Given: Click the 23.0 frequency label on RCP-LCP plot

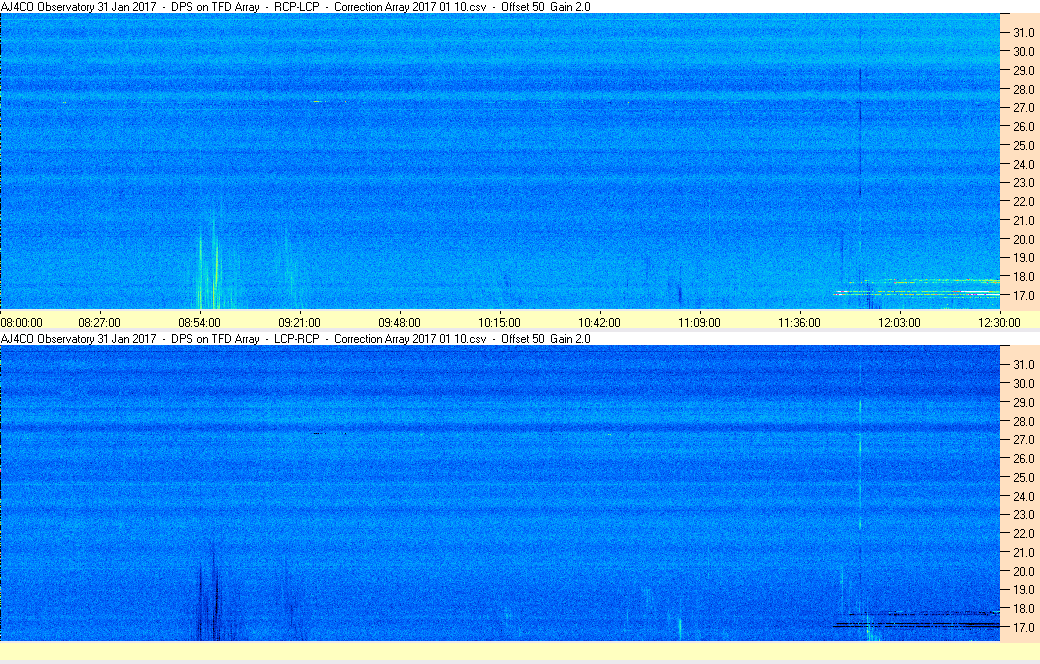Looking at the screenshot, I should click(1023, 182).
